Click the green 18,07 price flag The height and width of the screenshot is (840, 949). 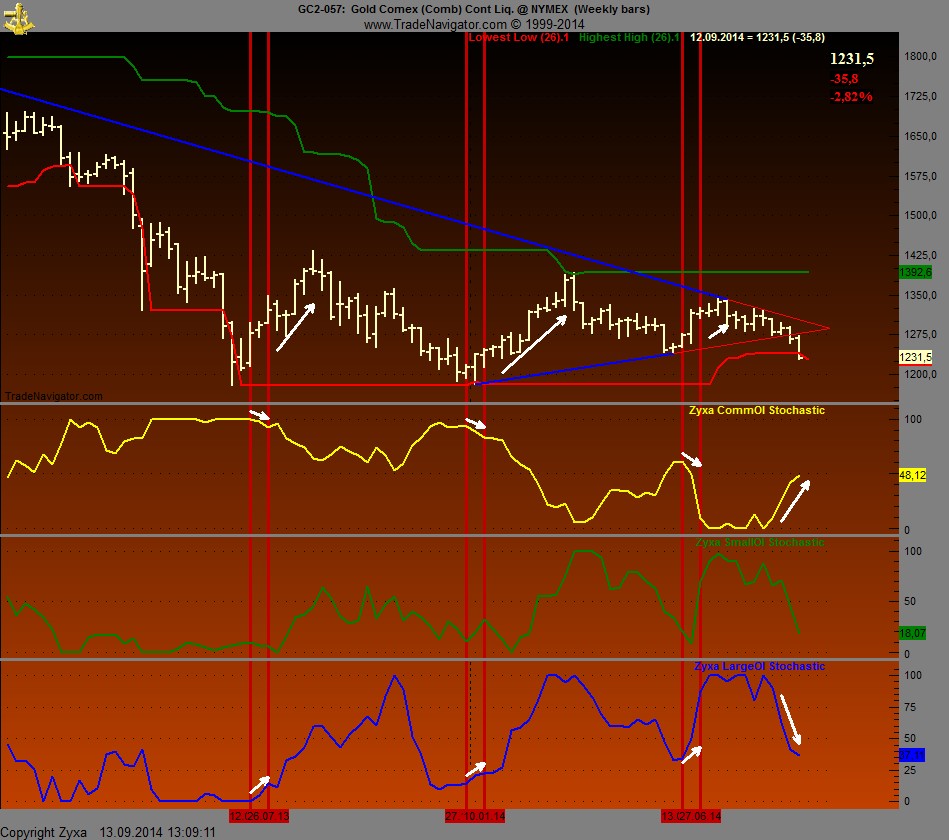point(913,632)
